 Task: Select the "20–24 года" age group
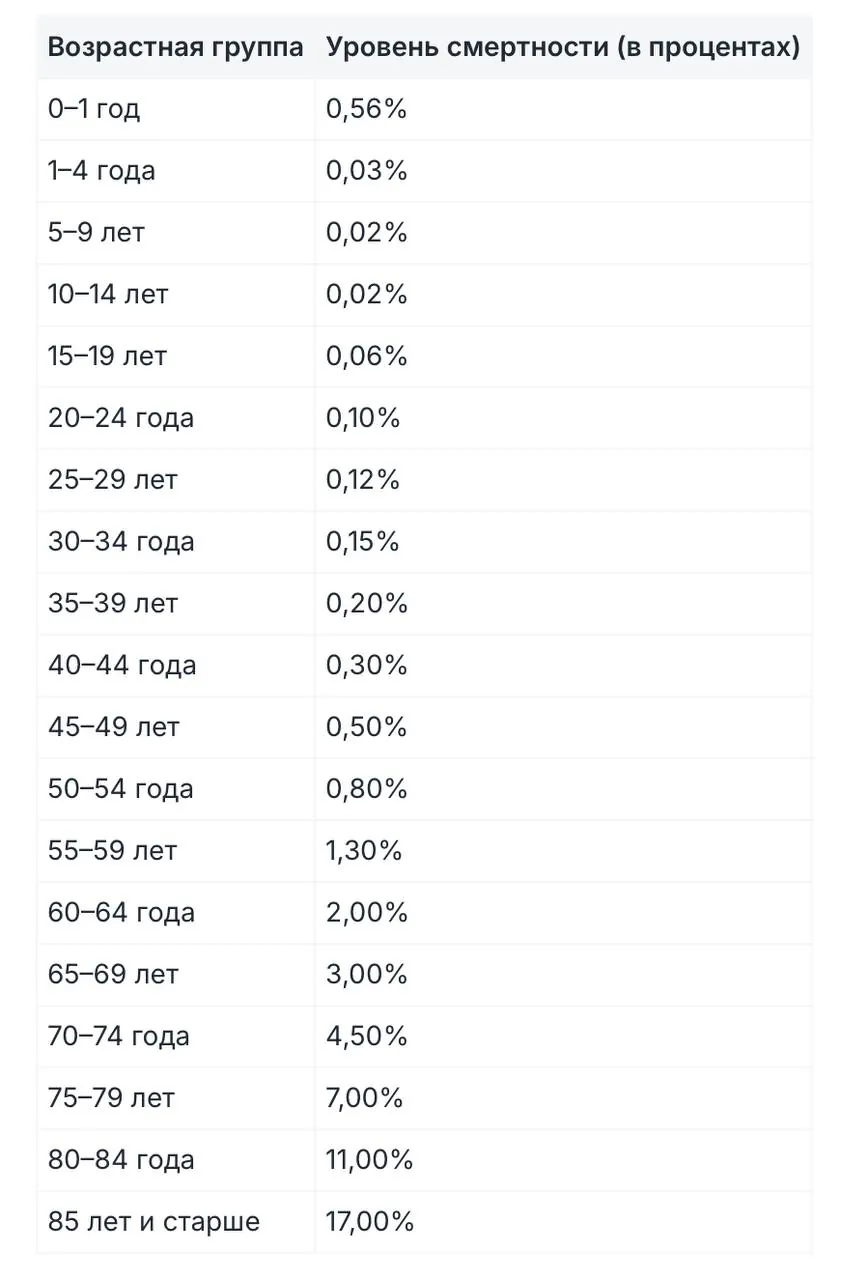pyautogui.click(x=121, y=418)
